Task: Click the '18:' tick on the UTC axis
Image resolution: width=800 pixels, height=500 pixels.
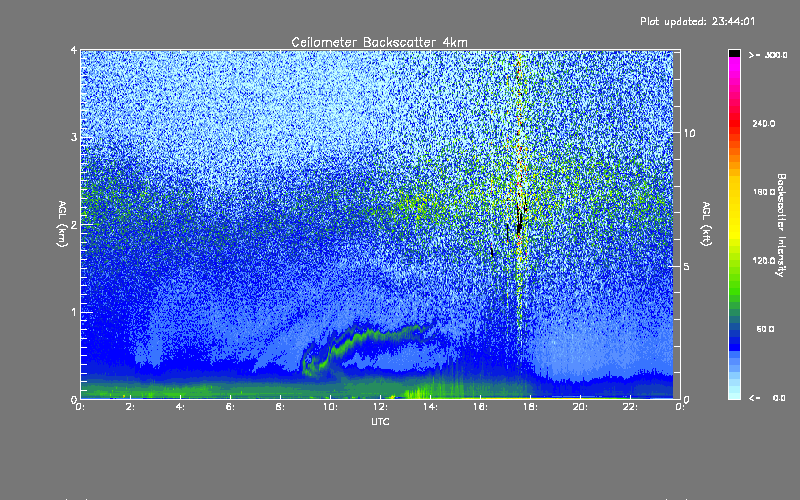Action: pos(530,407)
